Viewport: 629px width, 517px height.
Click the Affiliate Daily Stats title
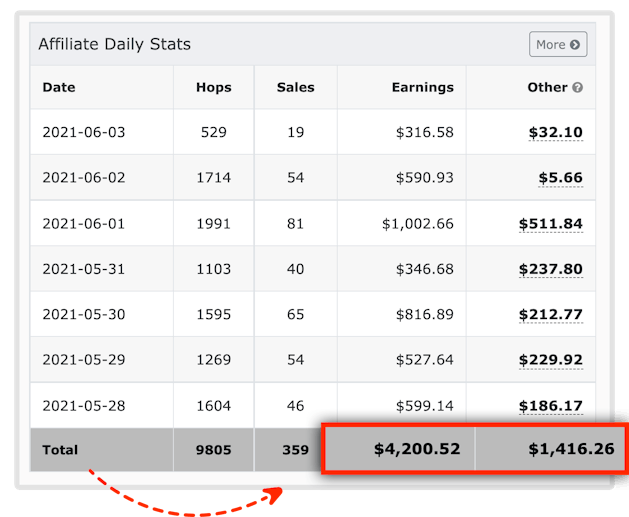click(x=114, y=44)
